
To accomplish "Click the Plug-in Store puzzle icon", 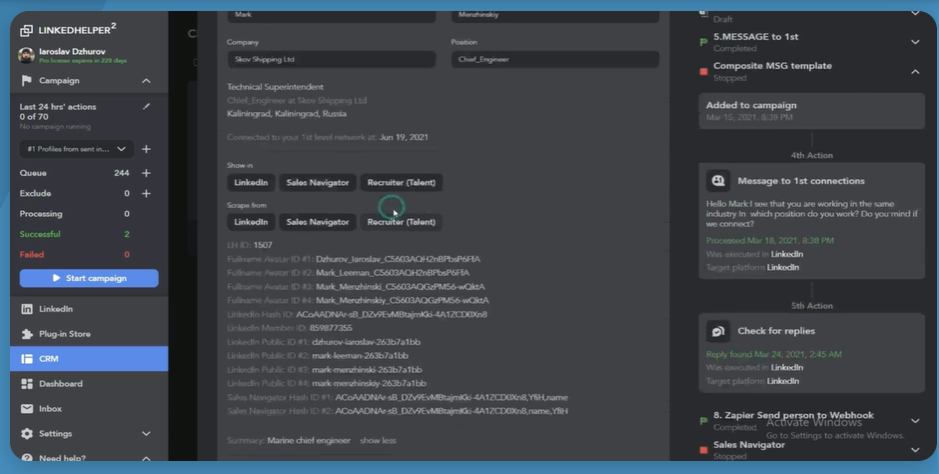I will point(27,334).
